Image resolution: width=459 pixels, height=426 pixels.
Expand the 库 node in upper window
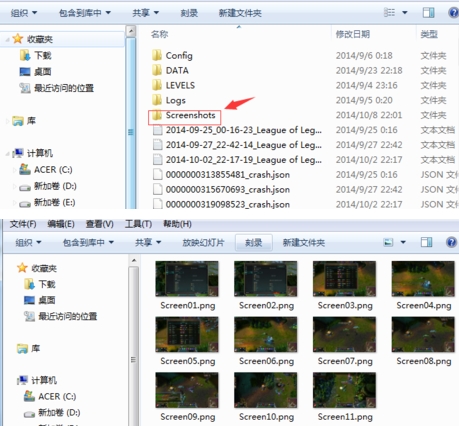pos(7,121)
